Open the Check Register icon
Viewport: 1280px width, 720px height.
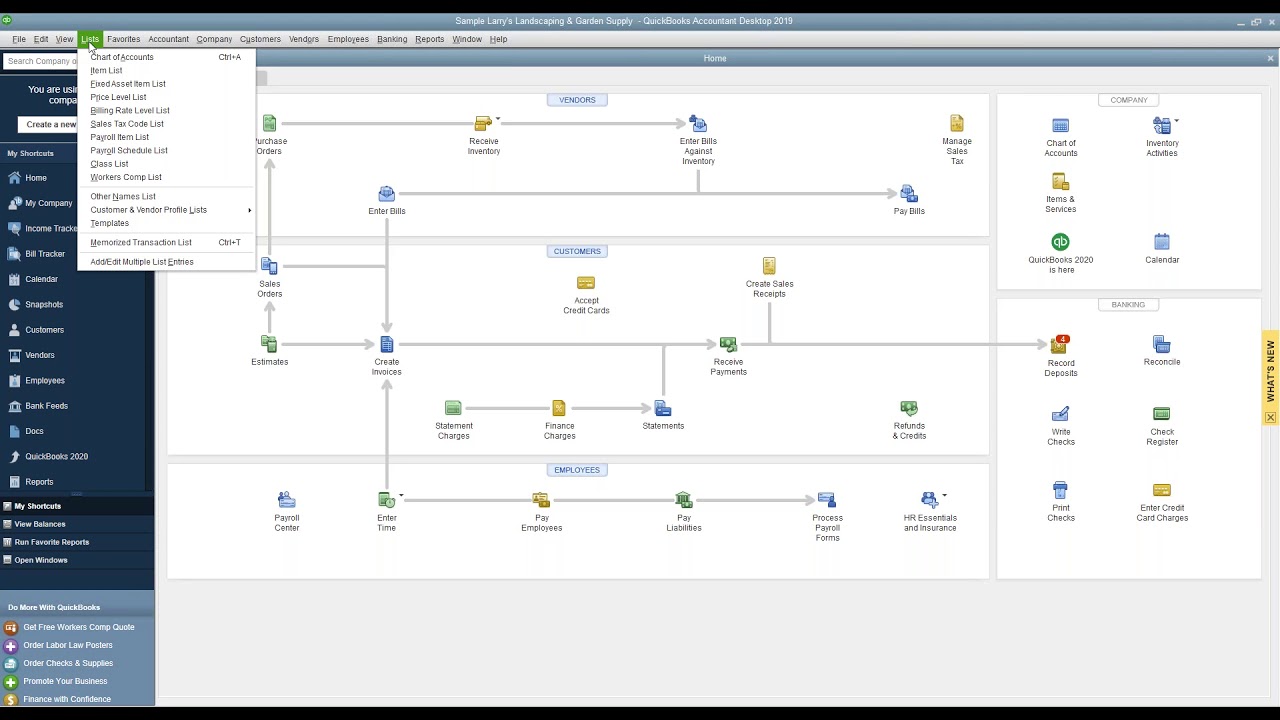click(x=1161, y=414)
